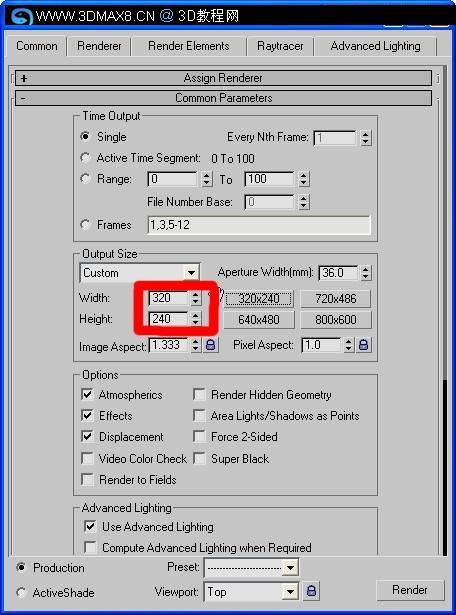The height and width of the screenshot is (615, 456).
Task: Expand the Assign Renderer rollout
Action: tap(223, 78)
